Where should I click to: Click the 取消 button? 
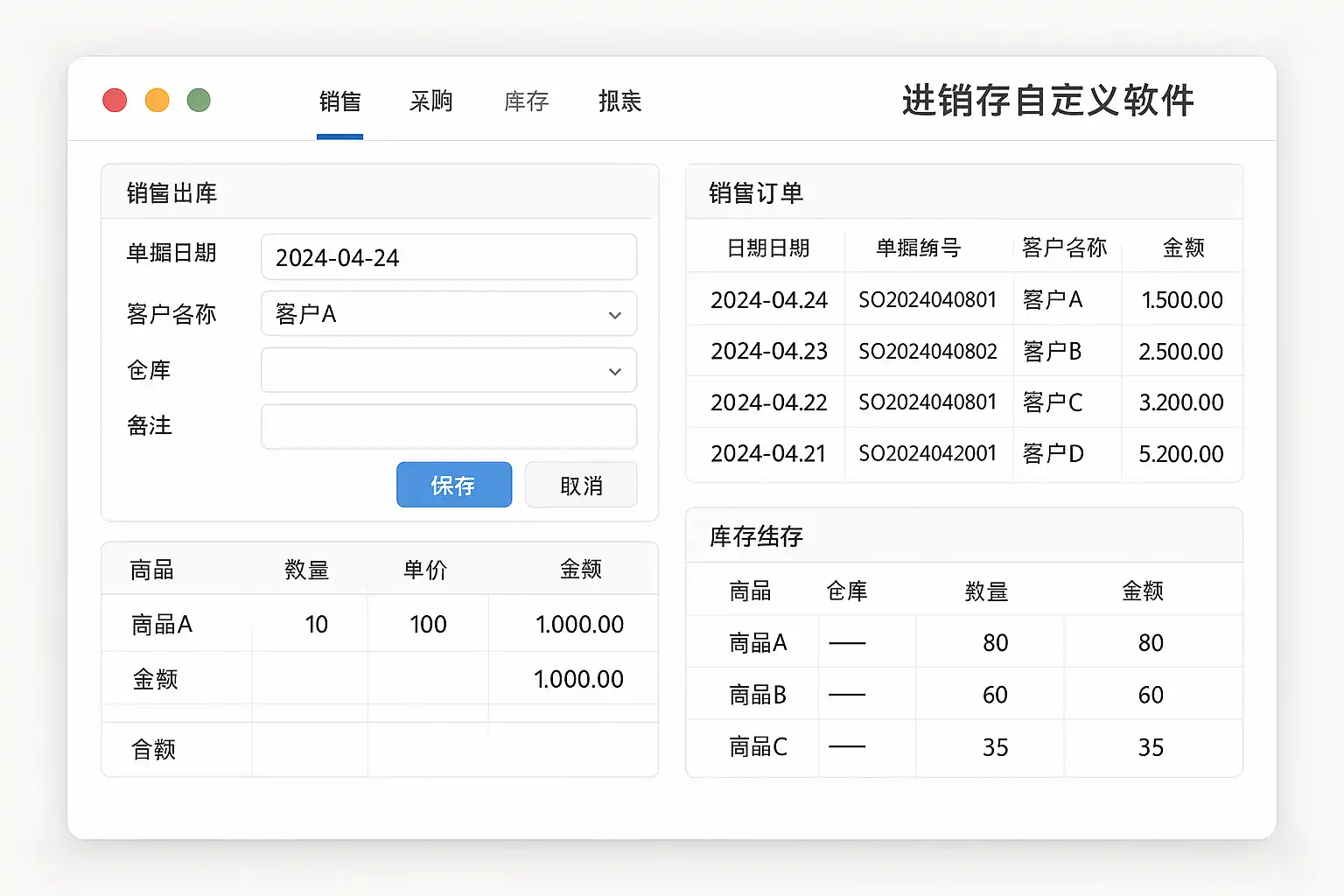581,486
